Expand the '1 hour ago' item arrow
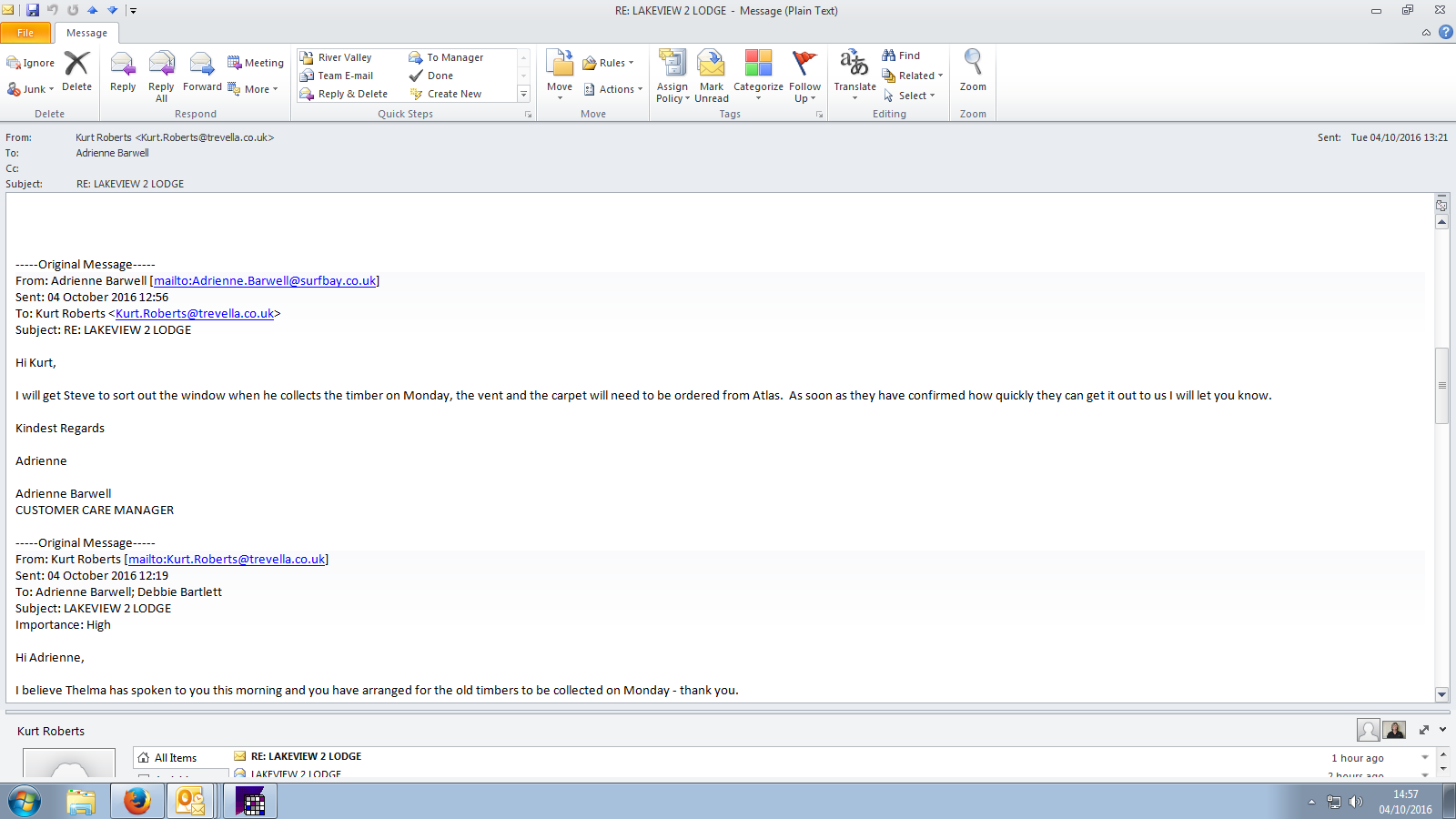Image resolution: width=1456 pixels, height=819 pixels. pyautogui.click(x=1425, y=758)
